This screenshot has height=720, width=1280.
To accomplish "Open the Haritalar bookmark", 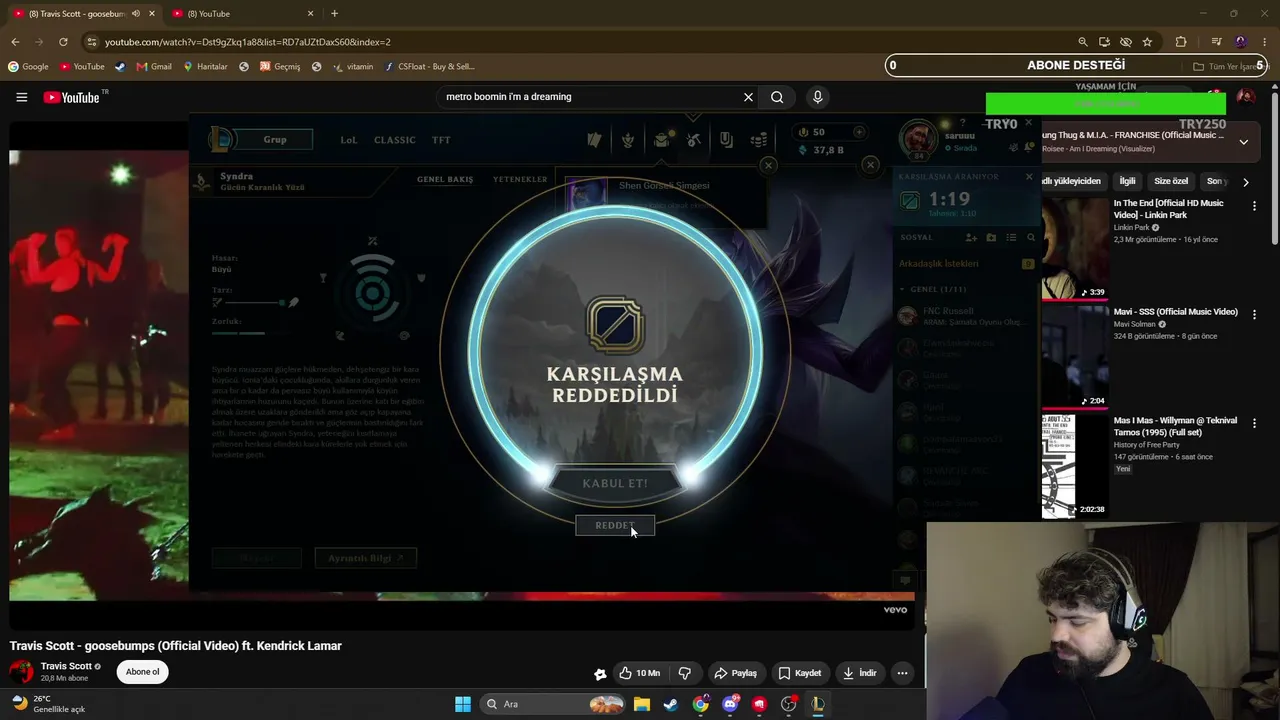I will pyautogui.click(x=206, y=67).
